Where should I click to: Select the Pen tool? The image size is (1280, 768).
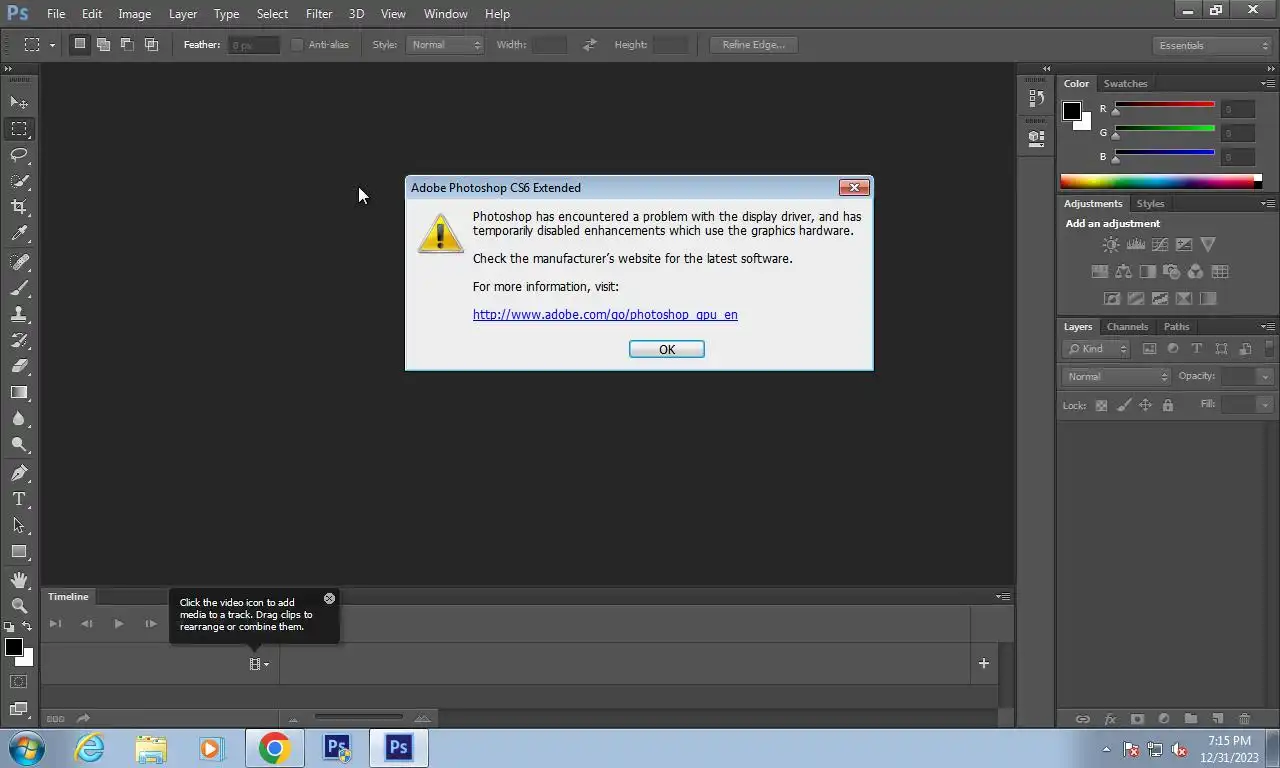[x=19, y=473]
